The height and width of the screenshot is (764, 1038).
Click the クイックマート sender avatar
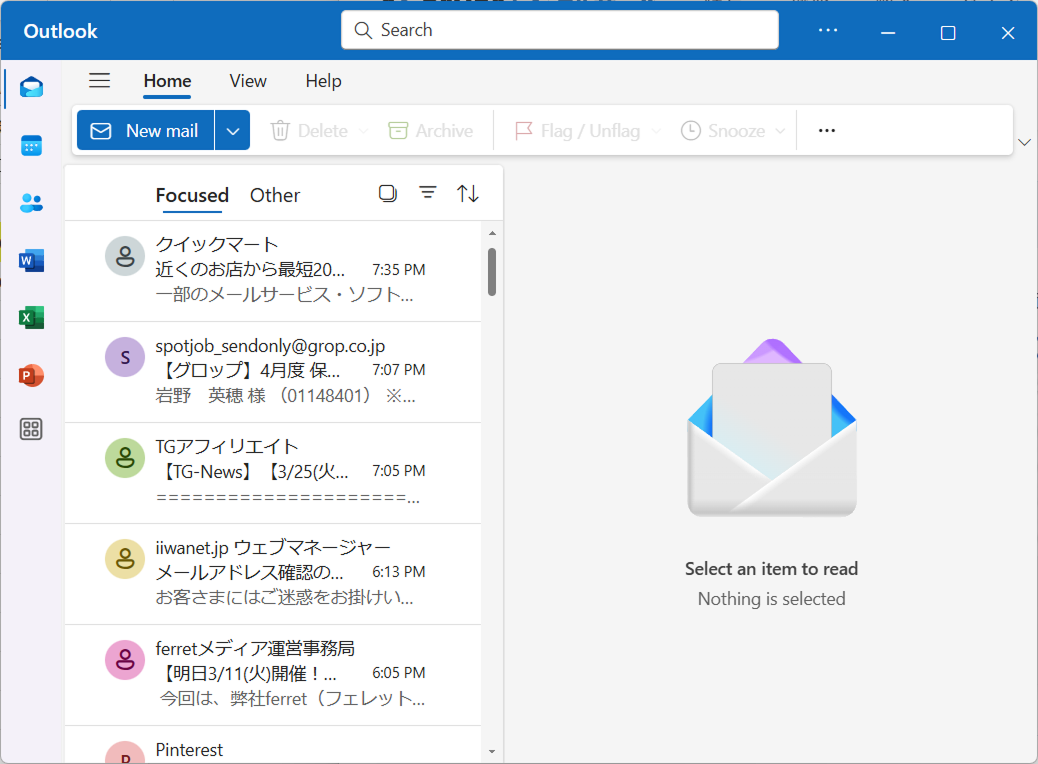(x=125, y=256)
